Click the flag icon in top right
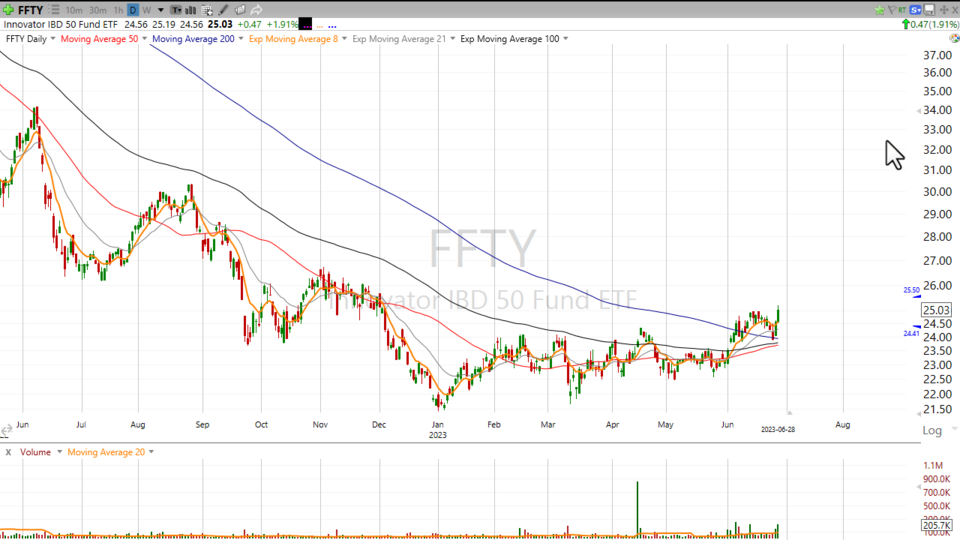This screenshot has width=960, height=540. tap(892, 10)
